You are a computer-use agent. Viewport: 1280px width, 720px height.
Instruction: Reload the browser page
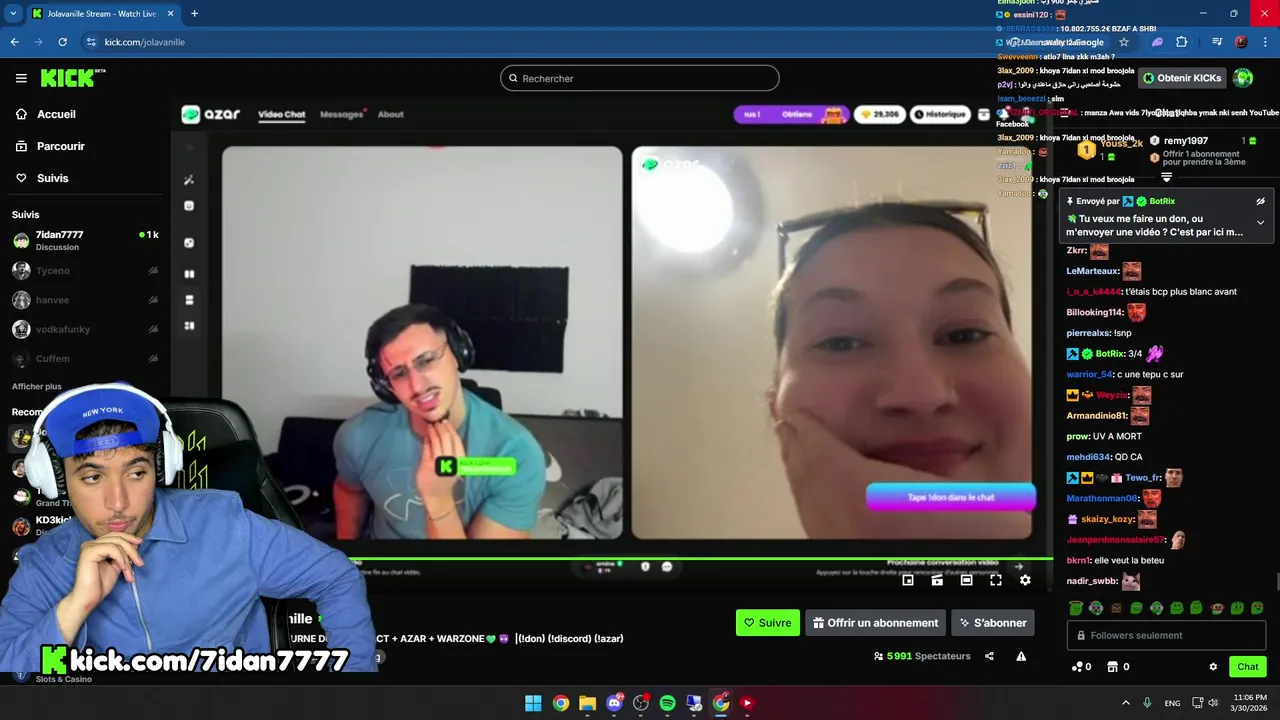coord(62,42)
